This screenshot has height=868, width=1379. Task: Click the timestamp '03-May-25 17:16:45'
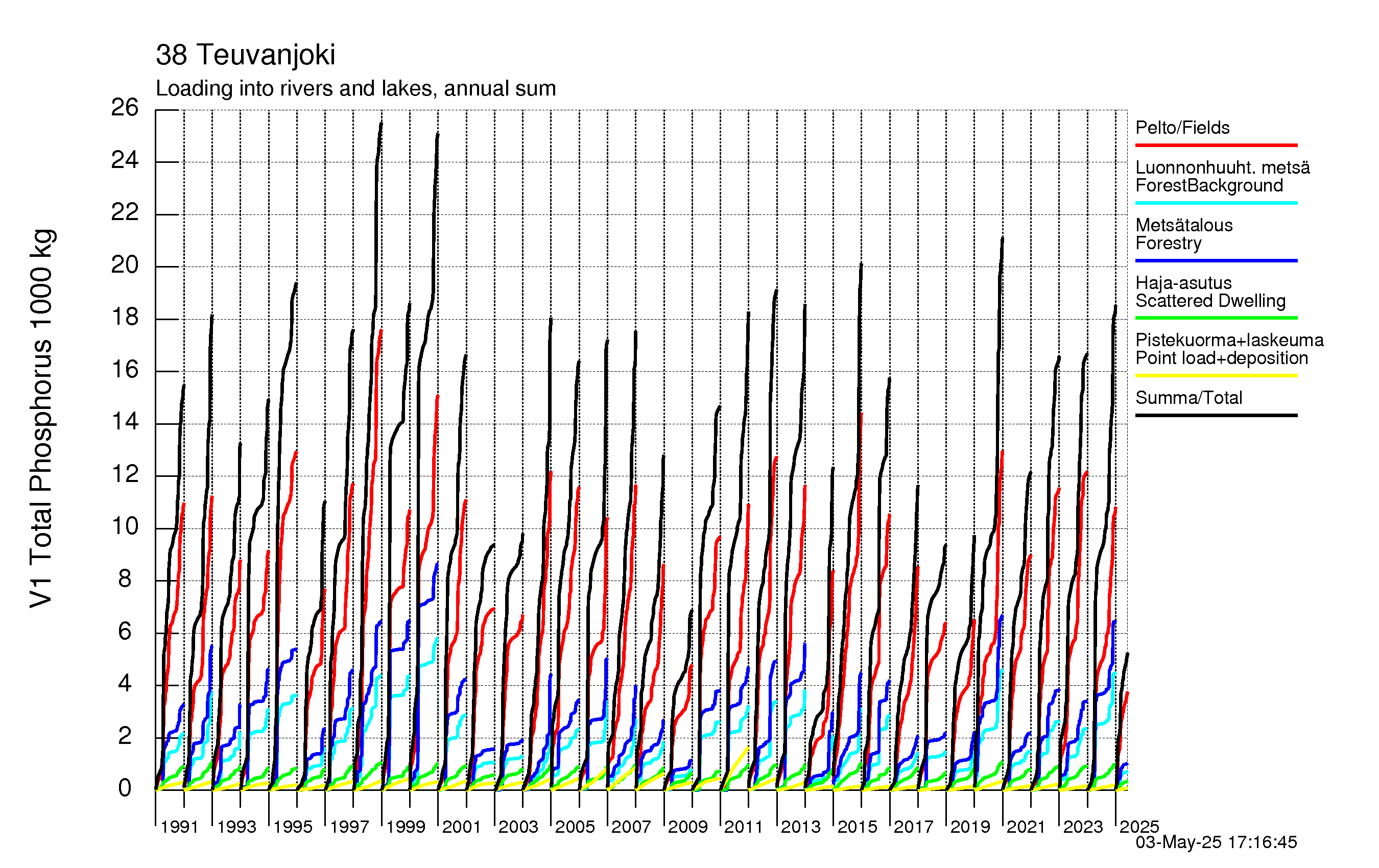pyautogui.click(x=1216, y=842)
